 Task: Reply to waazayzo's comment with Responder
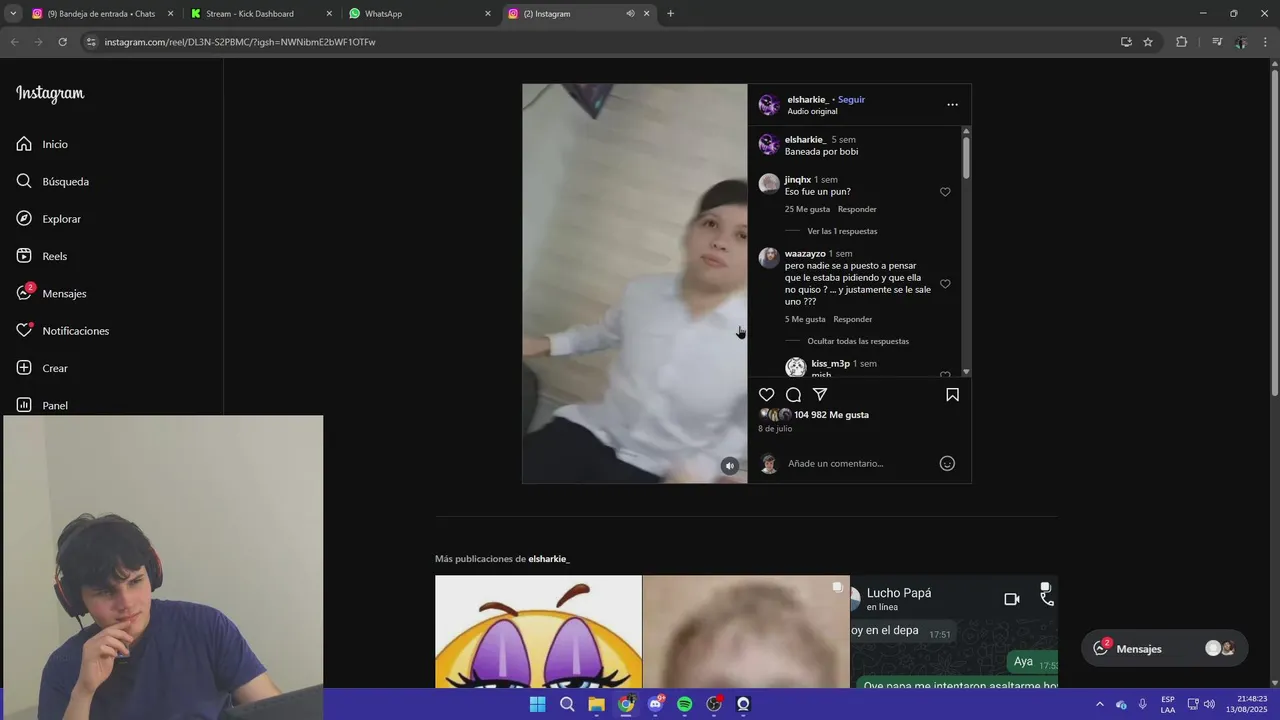click(853, 319)
